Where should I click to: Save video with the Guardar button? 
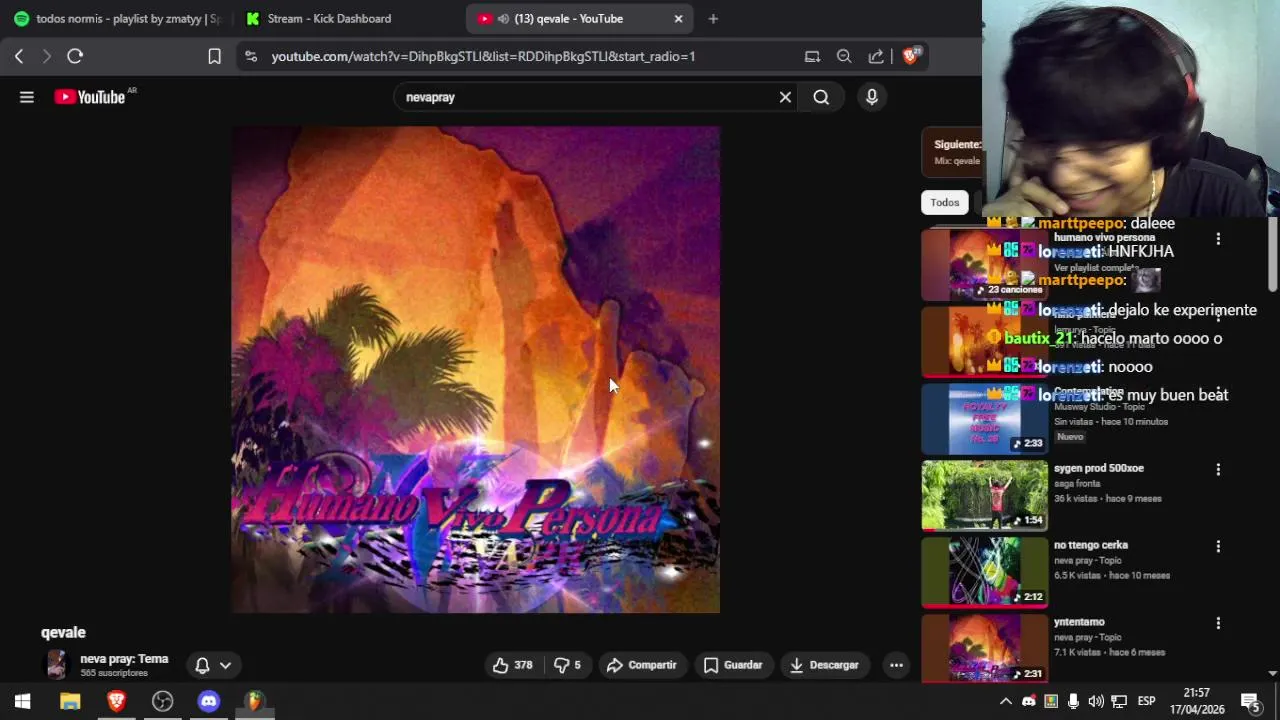(733, 665)
